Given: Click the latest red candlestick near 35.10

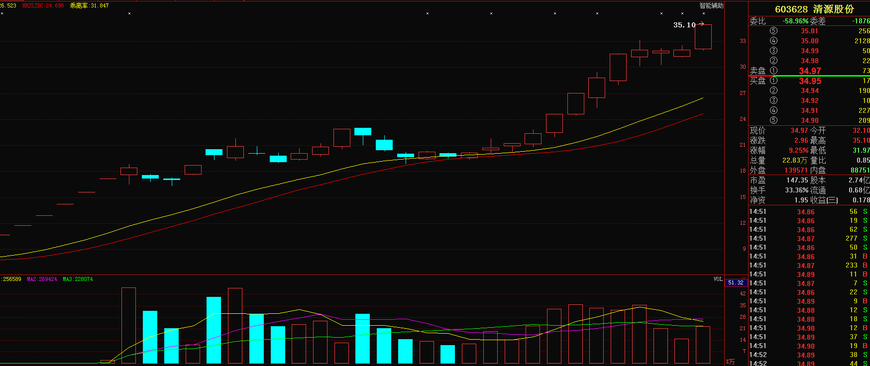Looking at the screenshot, I should pyautogui.click(x=704, y=37).
